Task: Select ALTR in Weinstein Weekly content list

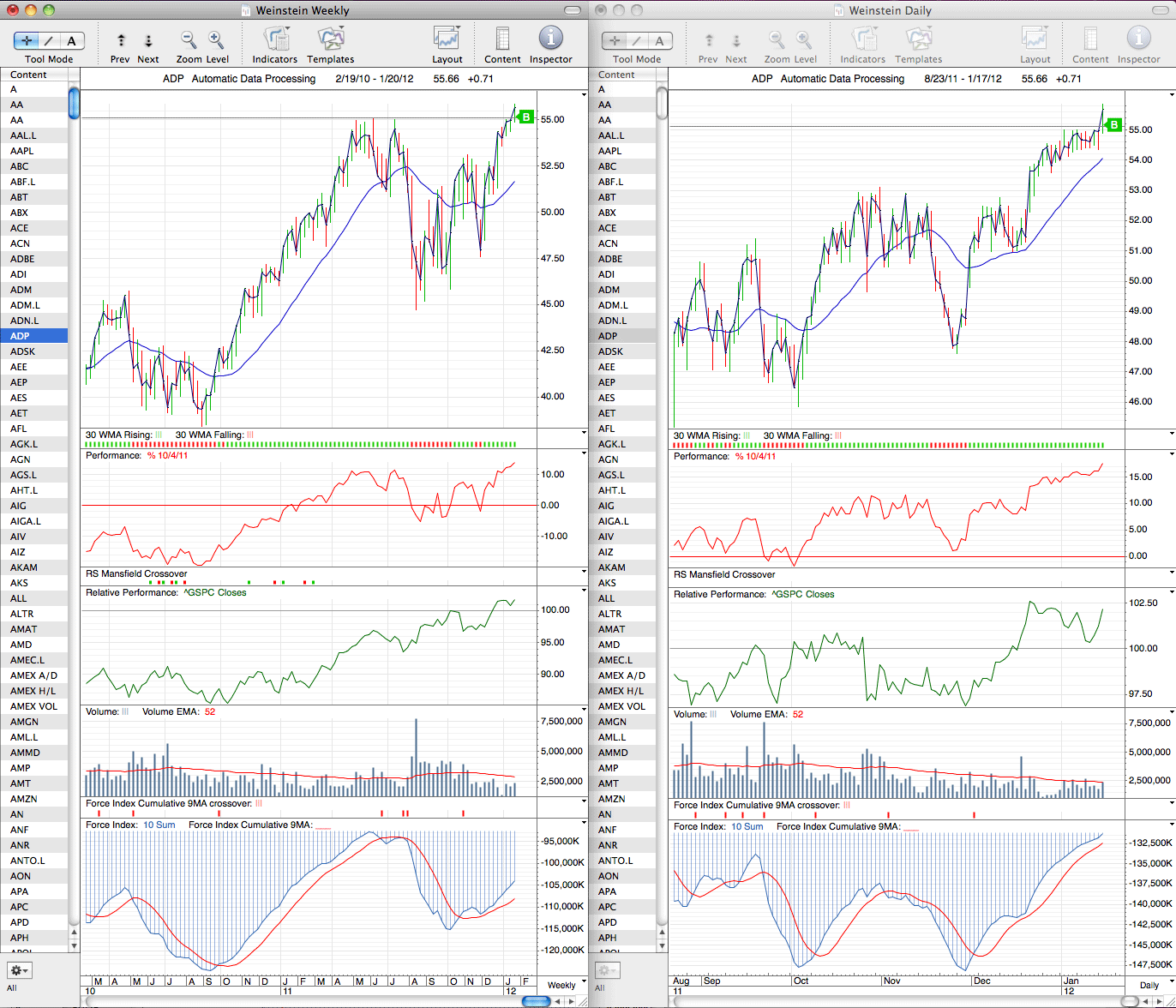Action: (x=34, y=614)
